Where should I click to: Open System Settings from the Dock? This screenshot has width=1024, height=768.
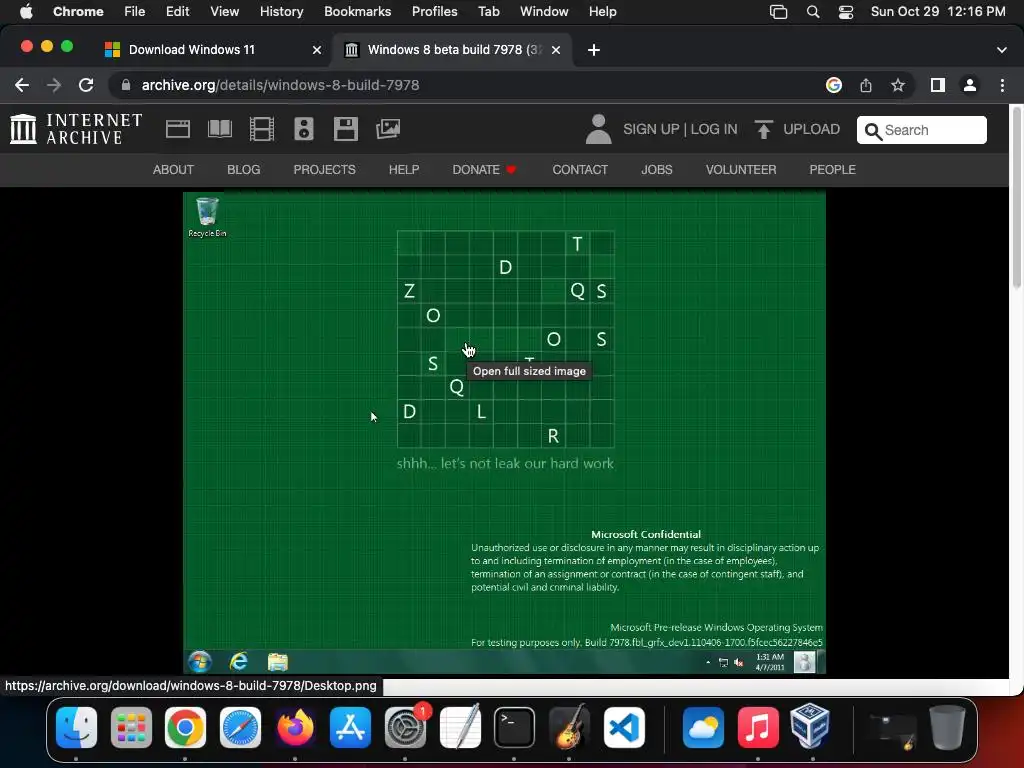point(406,727)
